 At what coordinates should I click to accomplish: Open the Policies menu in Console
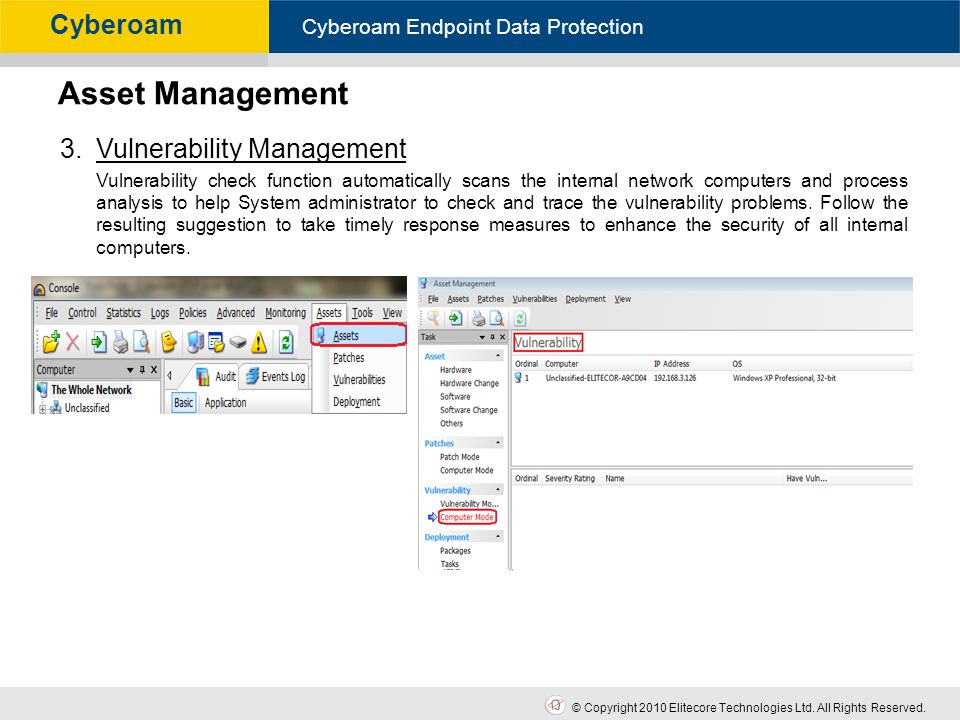click(193, 313)
